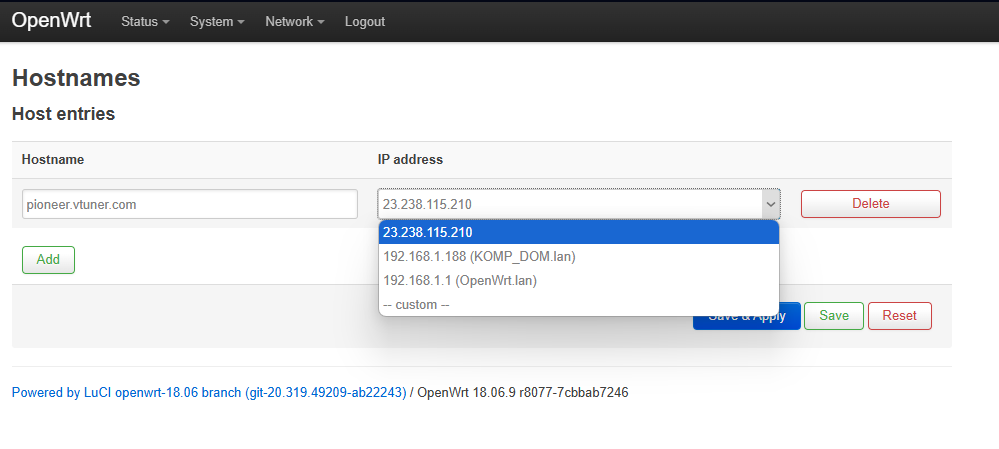Screen dimensions: 999x449
Task: Select 192.168.1.188 (KOMP_DOM.lan) option
Action: [x=579, y=257]
